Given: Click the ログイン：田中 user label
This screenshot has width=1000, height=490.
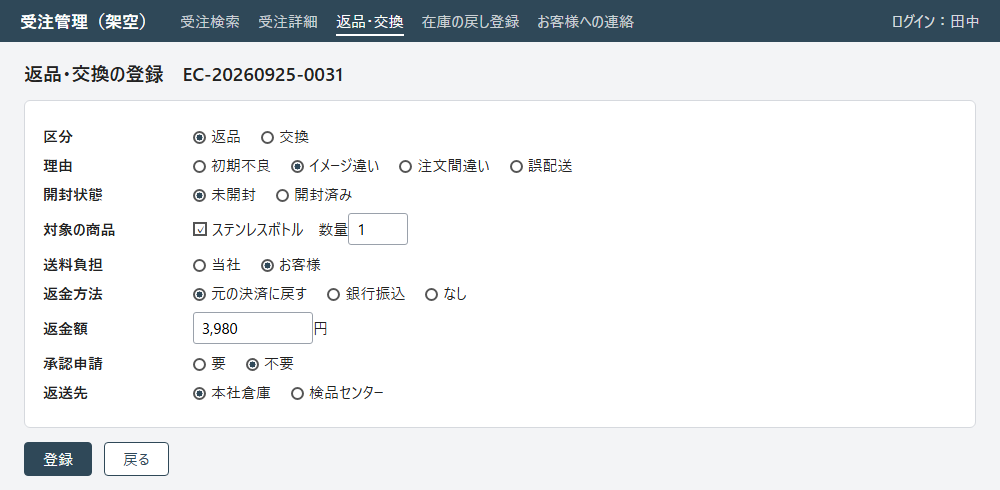Looking at the screenshot, I should click(936, 22).
